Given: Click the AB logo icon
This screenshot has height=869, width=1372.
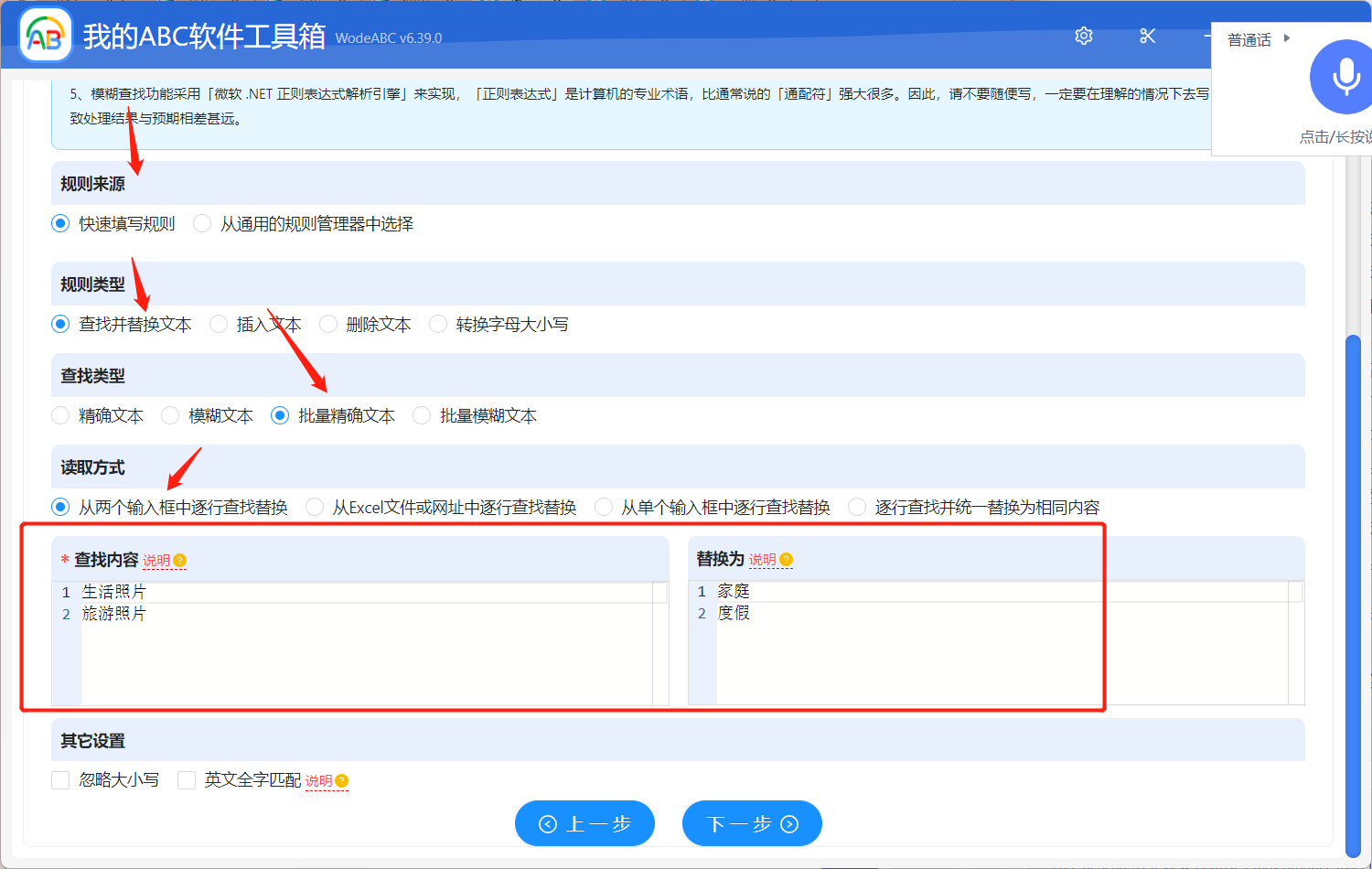Looking at the screenshot, I should pyautogui.click(x=45, y=36).
